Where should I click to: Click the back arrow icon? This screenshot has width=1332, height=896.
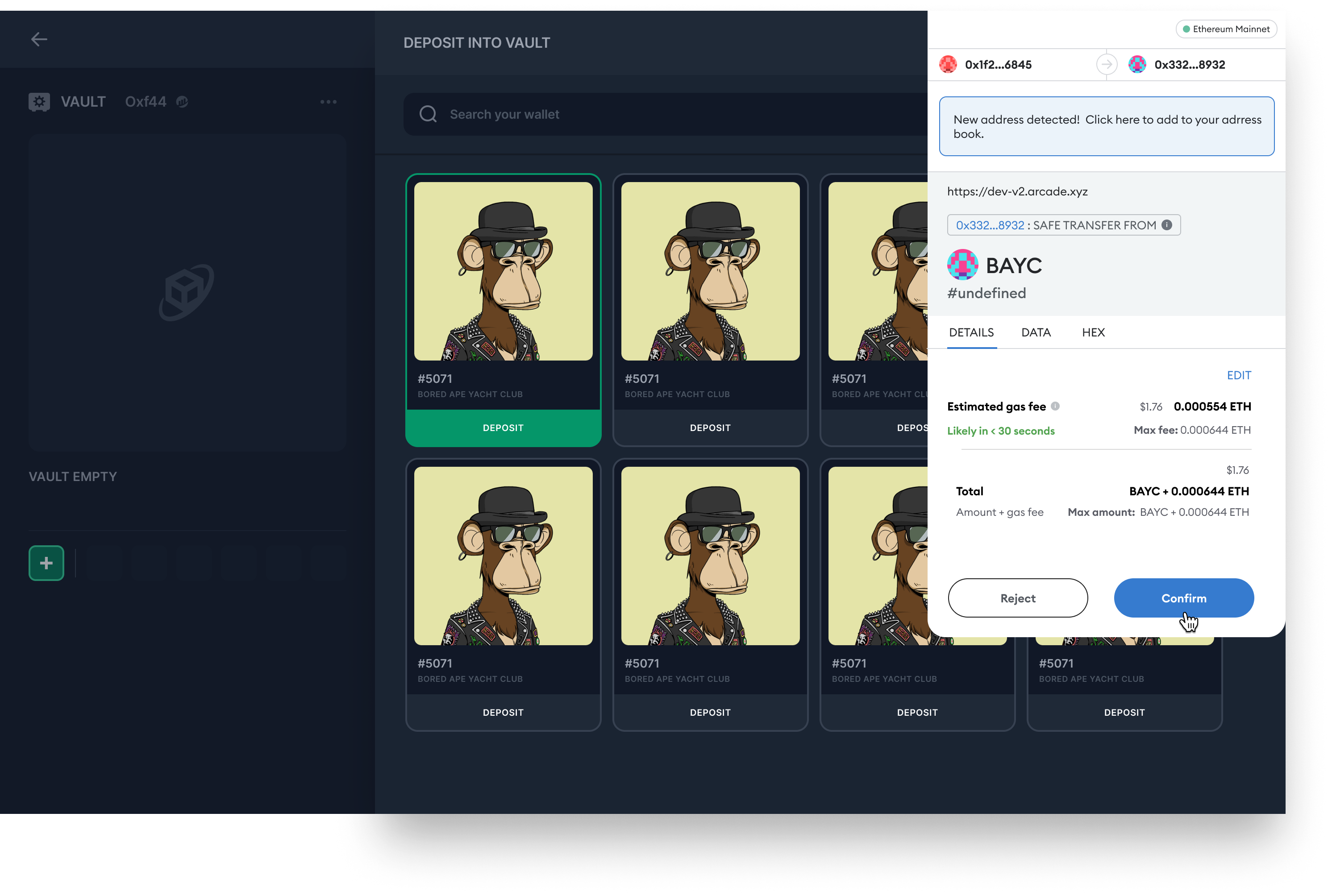[x=39, y=39]
